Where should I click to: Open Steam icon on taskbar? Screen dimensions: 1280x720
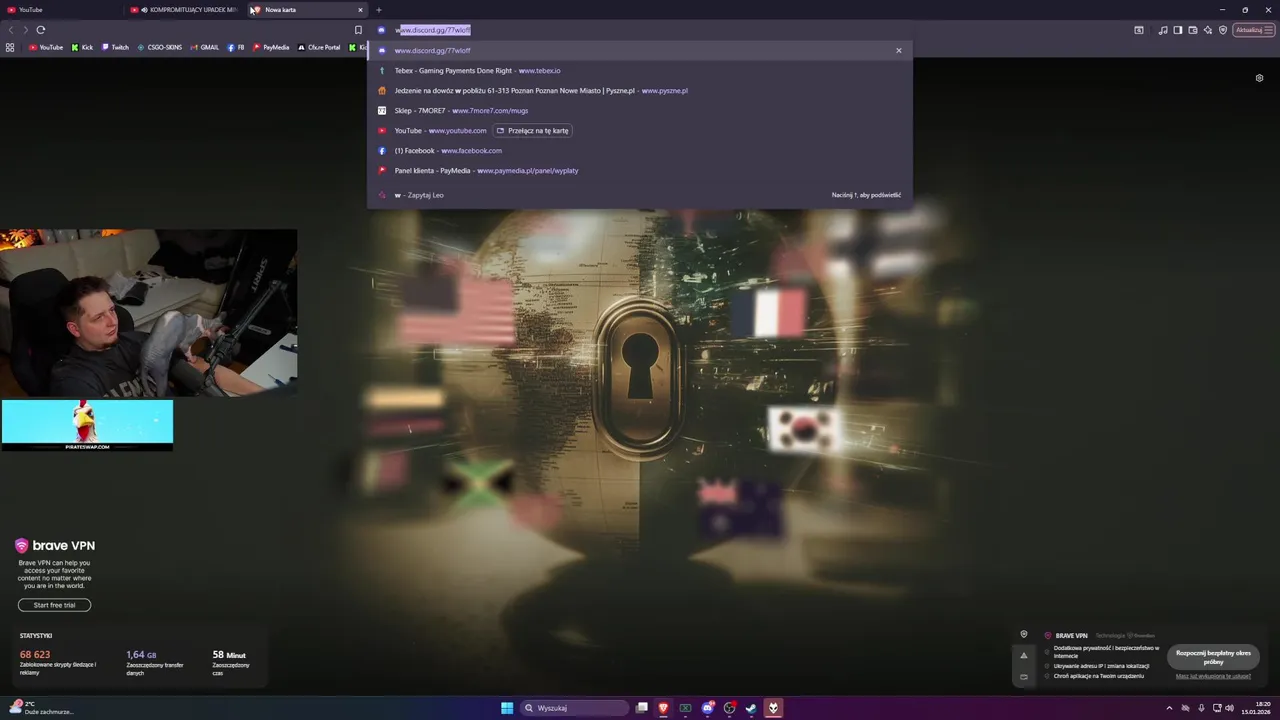click(751, 708)
